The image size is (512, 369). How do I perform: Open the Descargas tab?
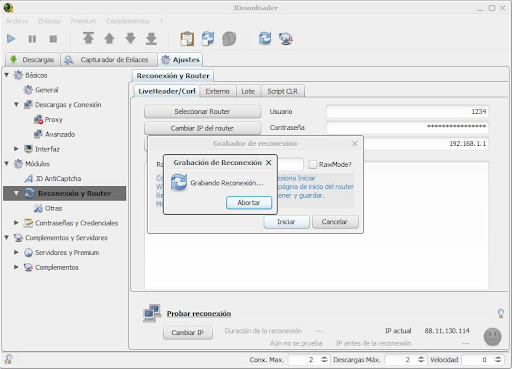(32, 60)
